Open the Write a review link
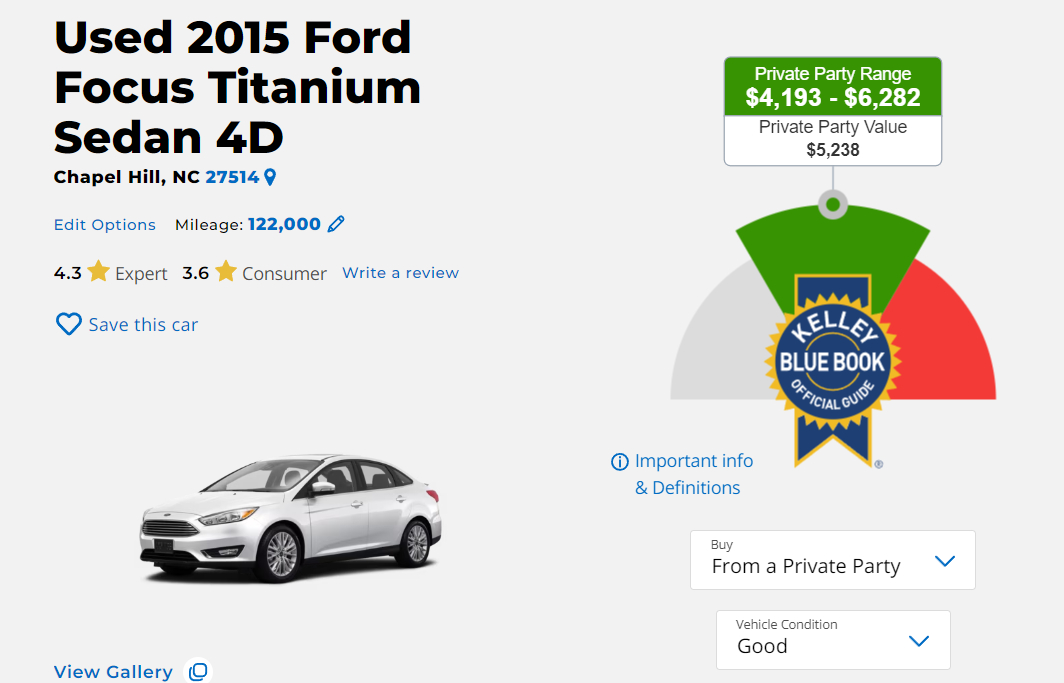The height and width of the screenshot is (683, 1064). tap(400, 273)
